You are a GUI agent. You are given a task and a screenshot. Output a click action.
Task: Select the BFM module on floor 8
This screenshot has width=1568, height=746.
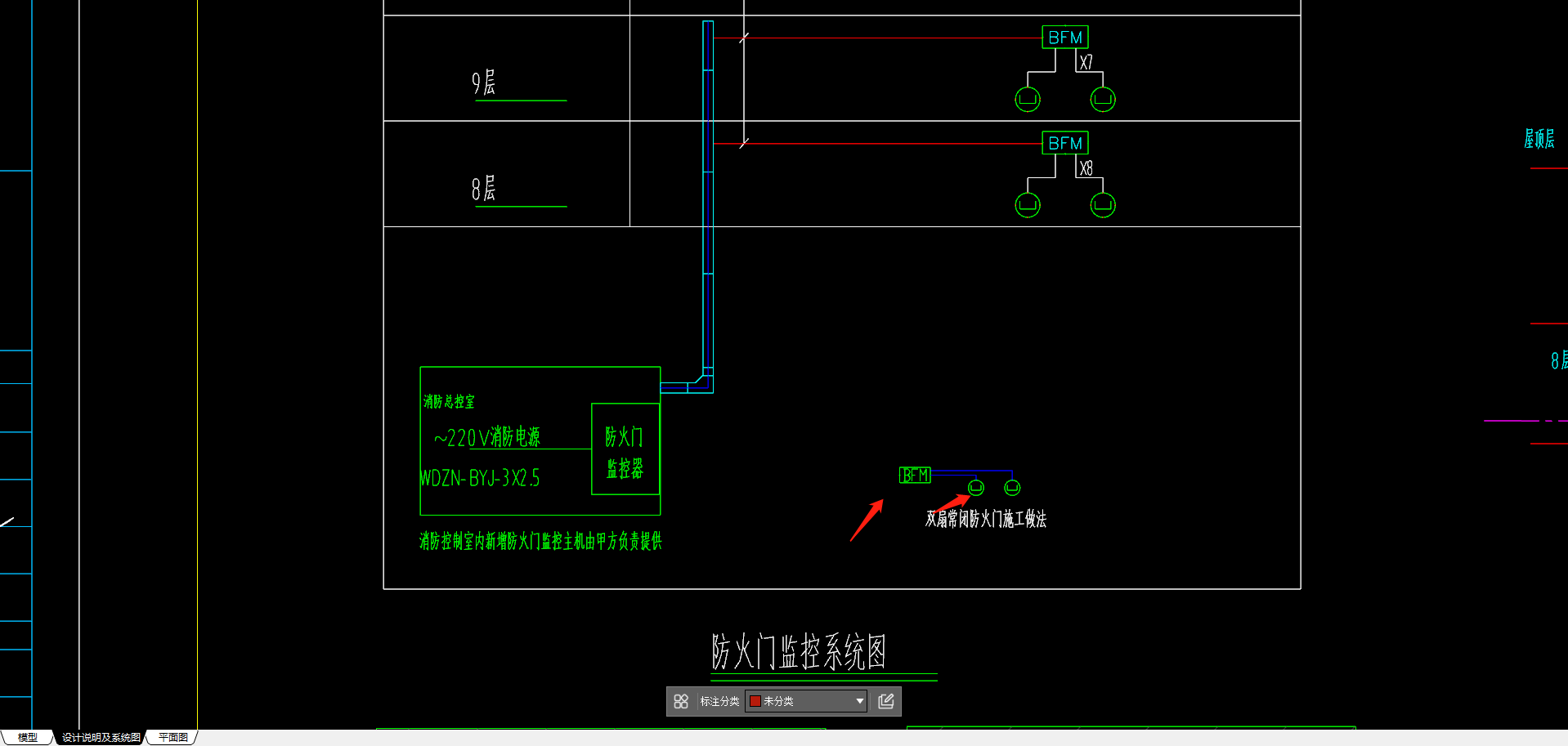pos(1065,143)
